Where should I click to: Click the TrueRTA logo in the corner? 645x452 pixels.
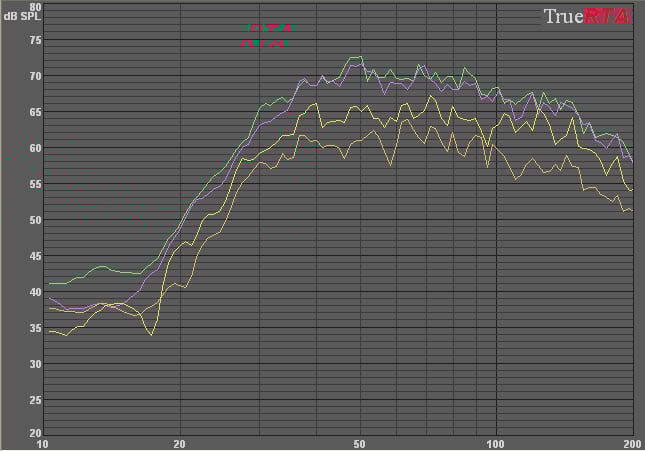click(x=586, y=16)
